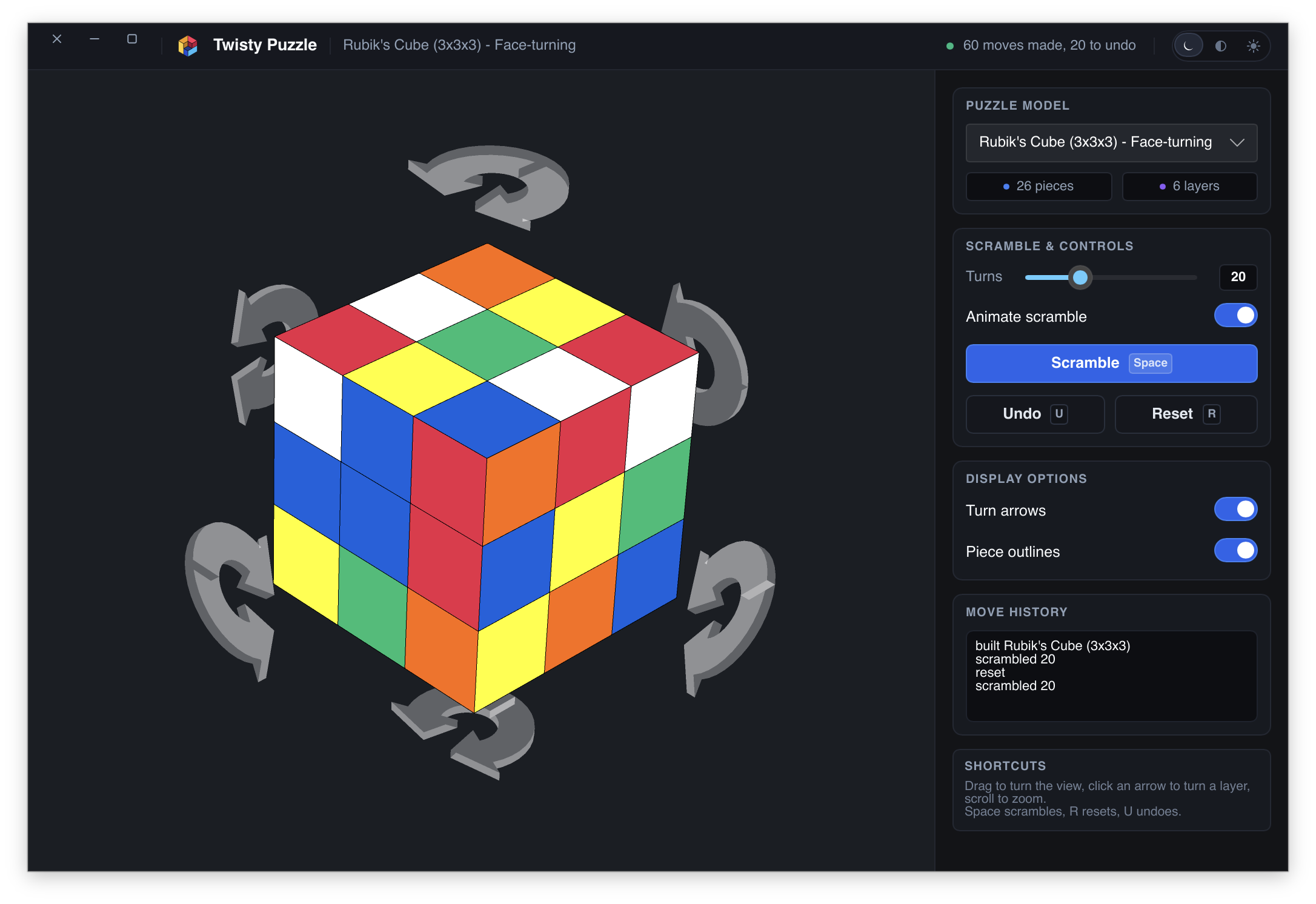Viewport: 1316px width, 904px height.
Task: Click the Undo button
Action: tap(1035, 414)
